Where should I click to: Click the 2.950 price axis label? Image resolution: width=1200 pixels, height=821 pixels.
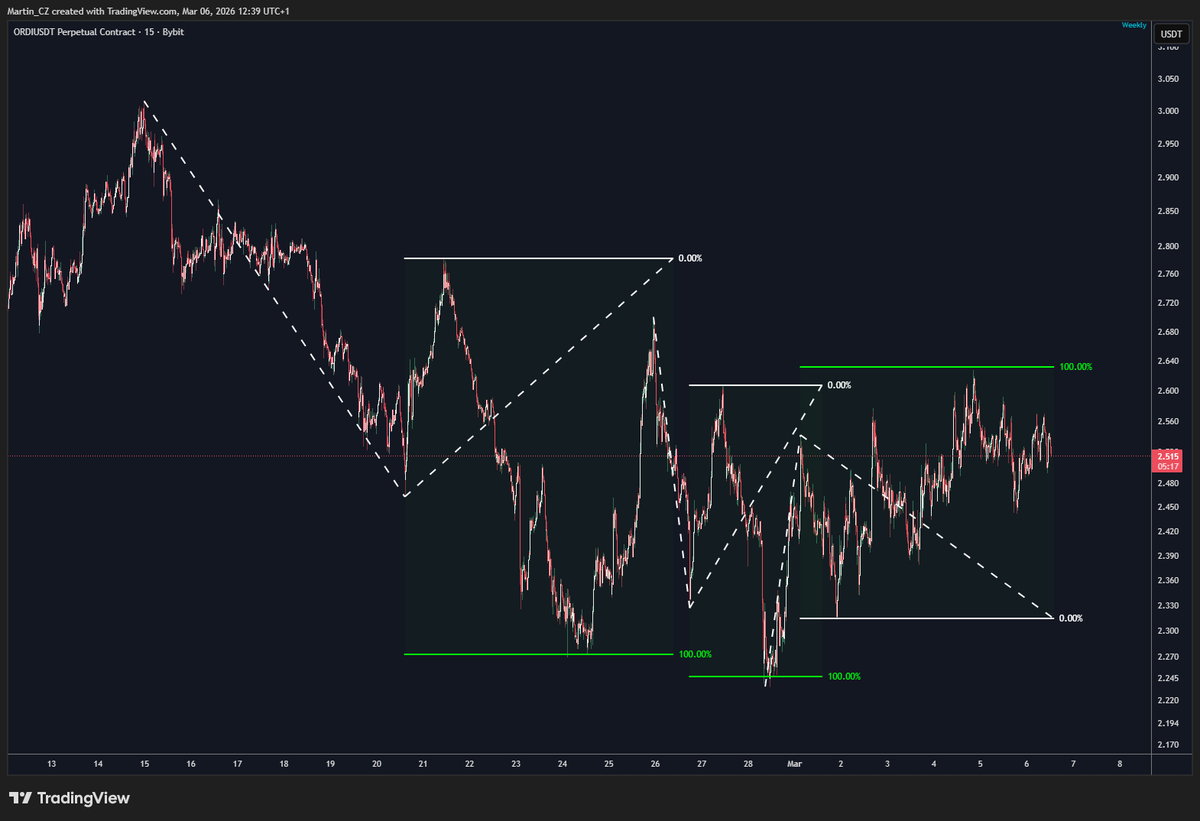[x=1168, y=144]
